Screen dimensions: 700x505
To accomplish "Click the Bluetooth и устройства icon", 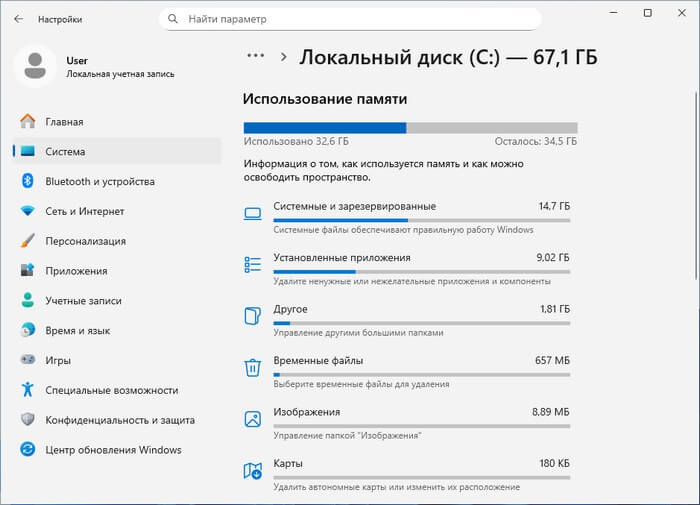I will (x=27, y=181).
